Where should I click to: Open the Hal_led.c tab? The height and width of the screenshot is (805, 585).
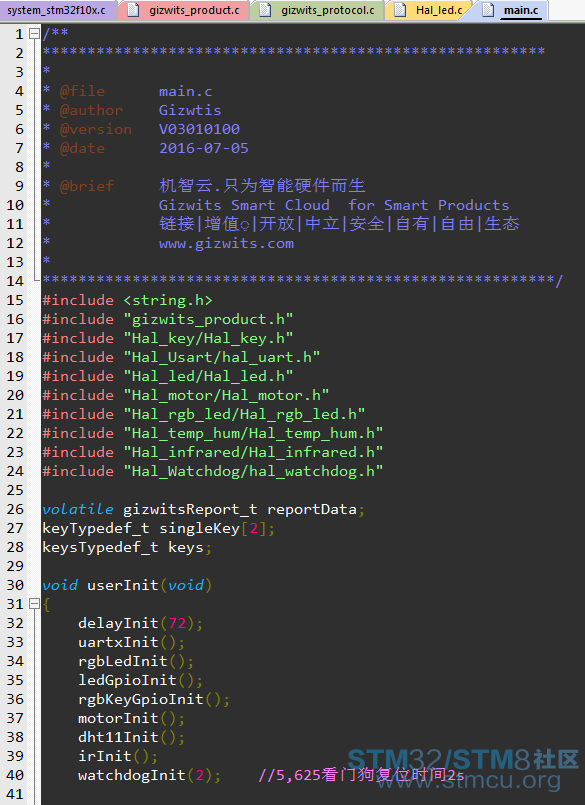point(429,10)
